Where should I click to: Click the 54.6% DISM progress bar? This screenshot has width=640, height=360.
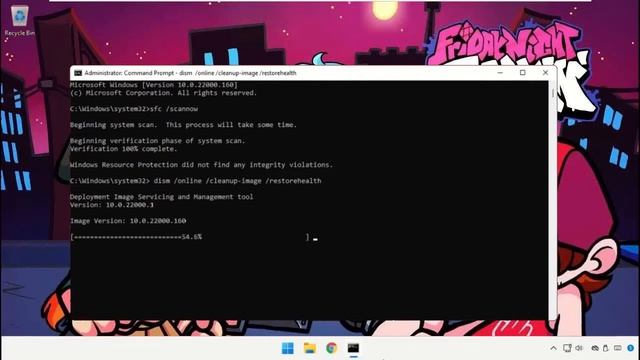click(x=190, y=237)
